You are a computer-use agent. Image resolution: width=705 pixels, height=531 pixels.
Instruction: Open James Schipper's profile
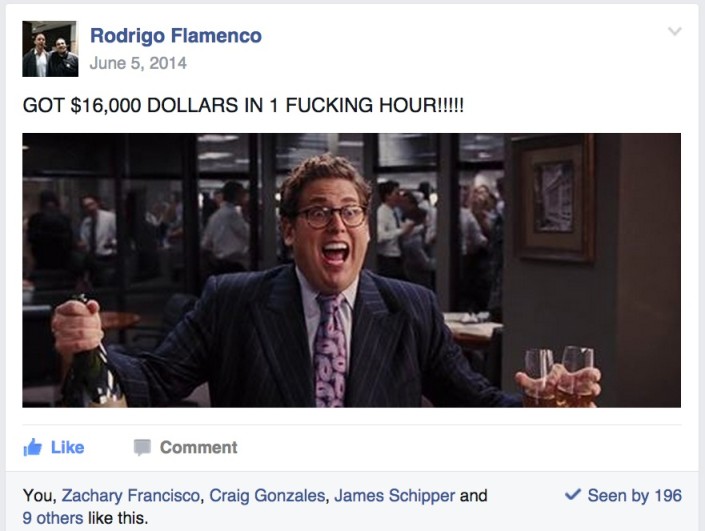394,495
